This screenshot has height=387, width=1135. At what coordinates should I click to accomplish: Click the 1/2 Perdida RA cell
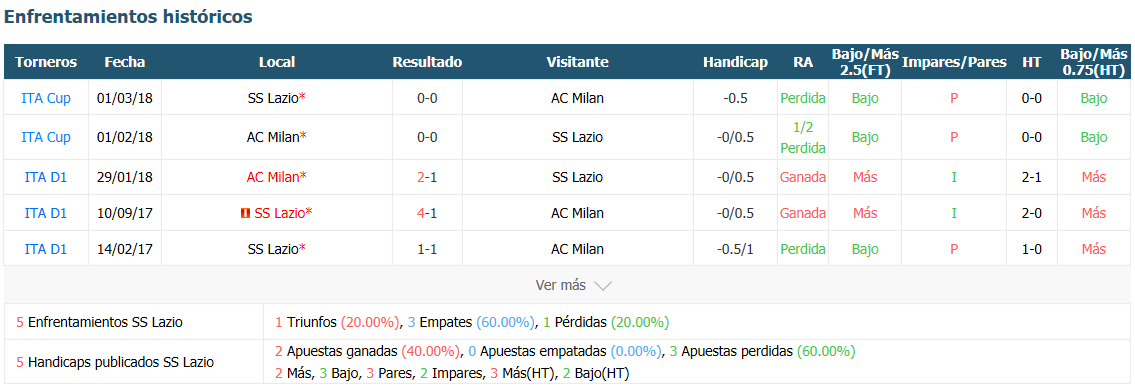[x=803, y=137]
